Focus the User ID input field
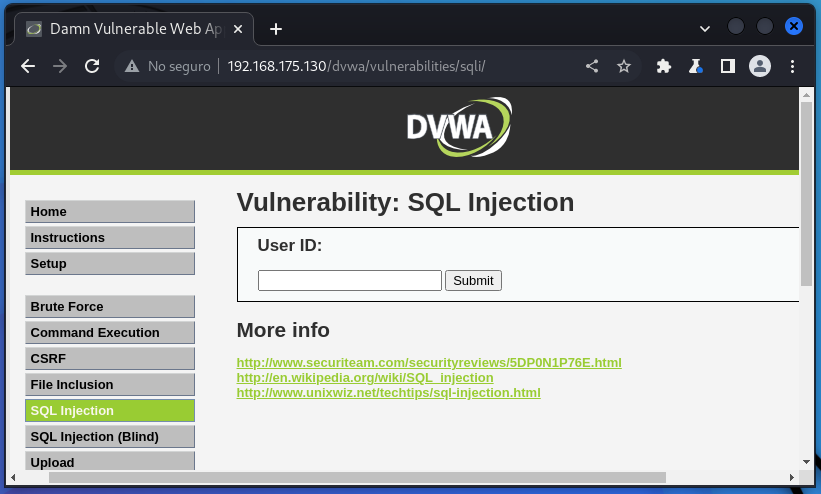Screen dimensions: 821x494 pos(350,280)
